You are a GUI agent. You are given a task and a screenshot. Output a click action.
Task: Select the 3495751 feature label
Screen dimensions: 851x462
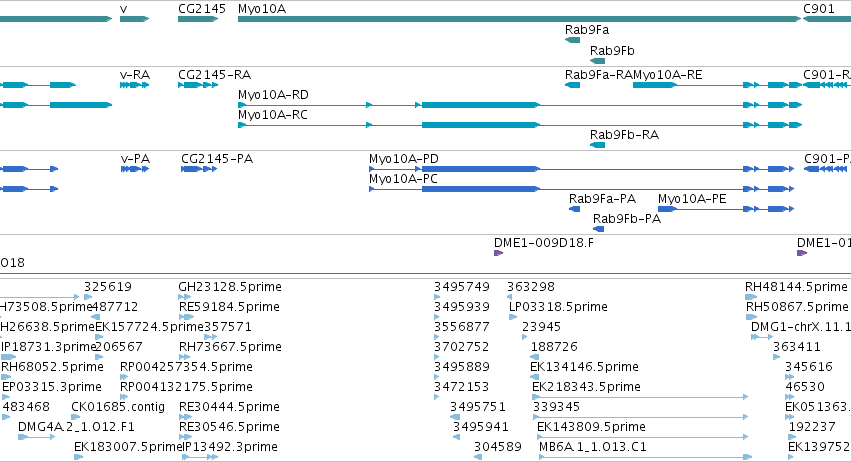pos(478,407)
